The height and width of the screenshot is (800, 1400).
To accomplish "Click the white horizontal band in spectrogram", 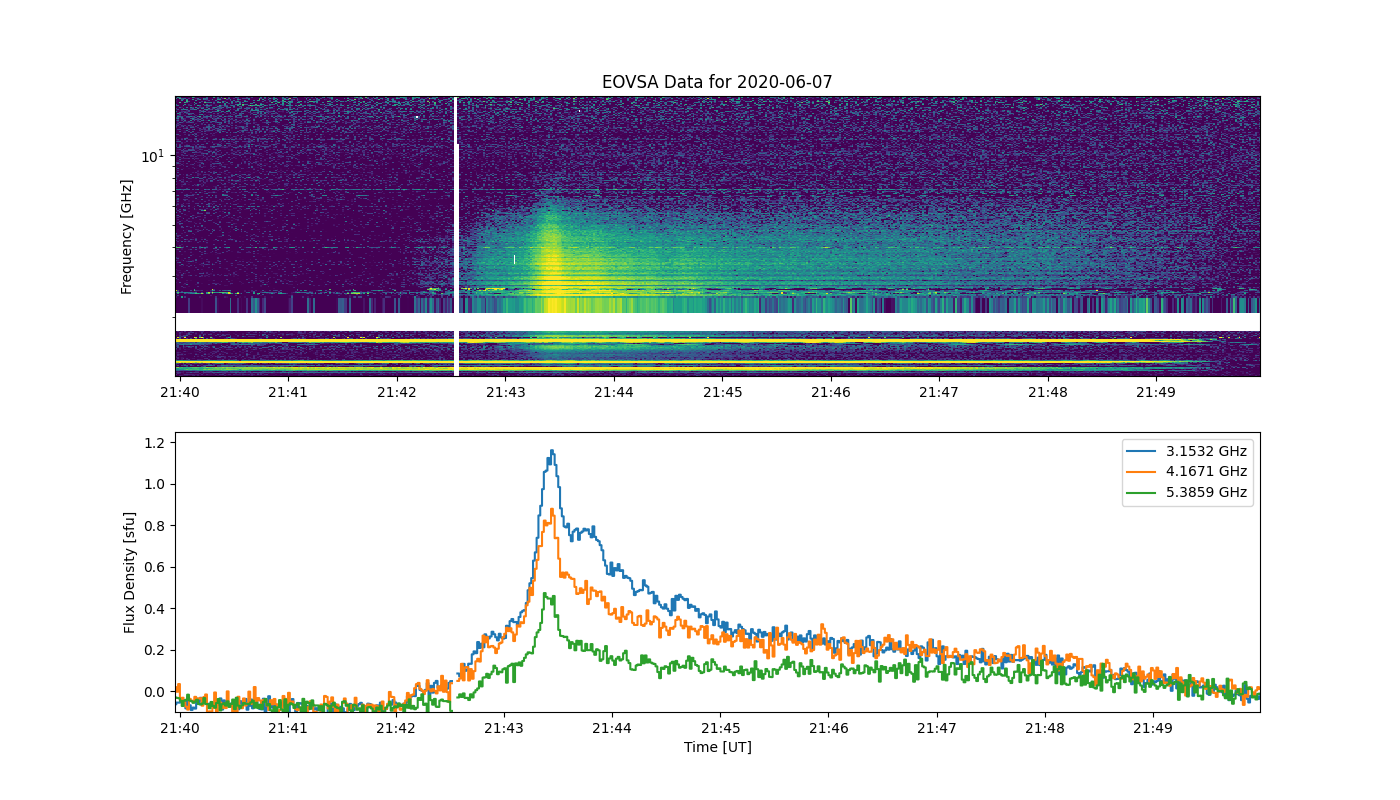I will click(x=717, y=322).
